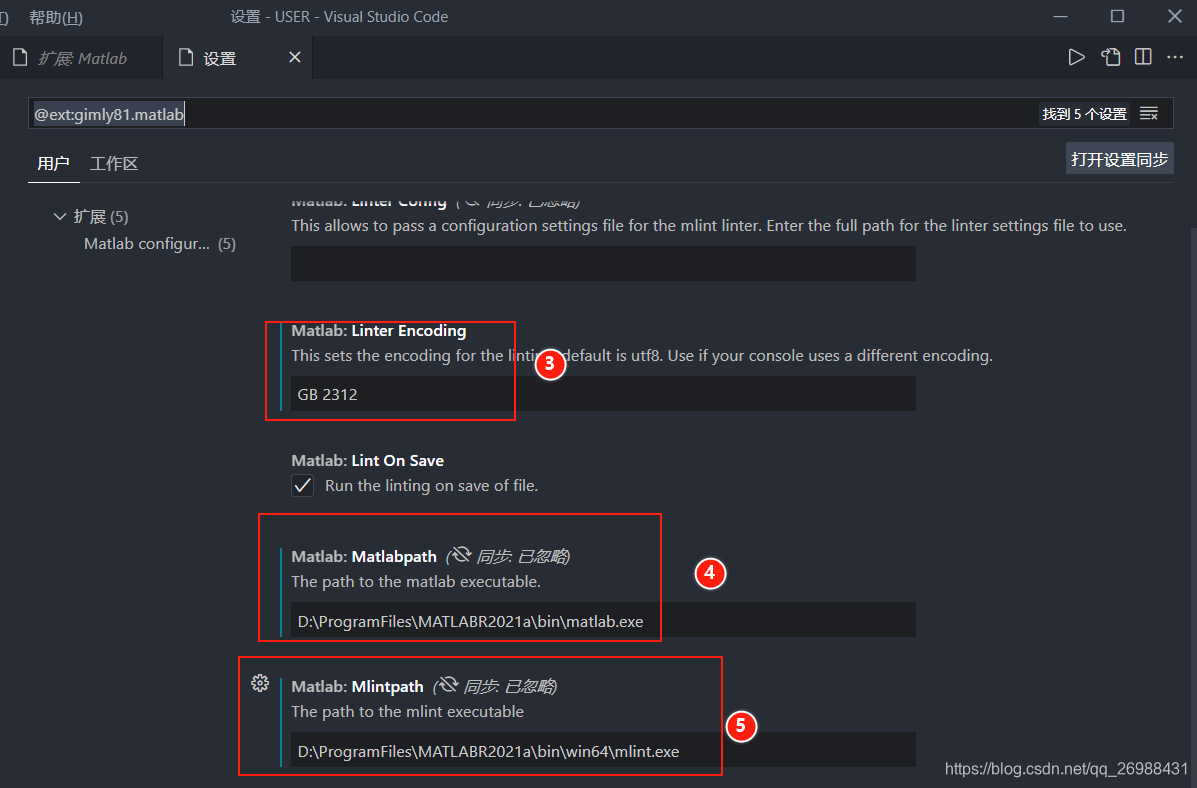Click the Matlab: Mlintpath title
This screenshot has height=788, width=1197.
click(357, 686)
